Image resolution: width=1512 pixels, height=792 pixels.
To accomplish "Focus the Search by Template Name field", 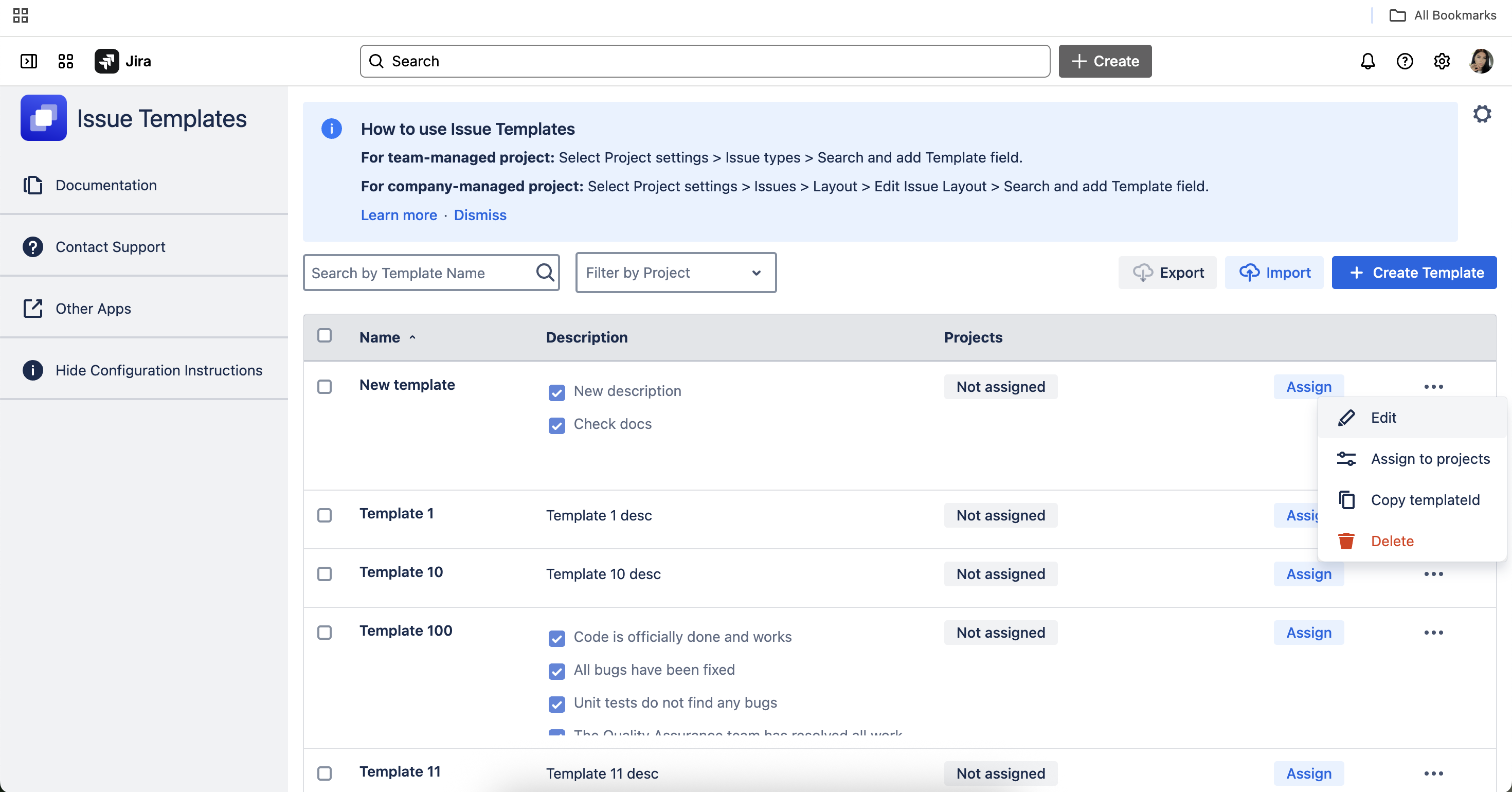I will [420, 273].
